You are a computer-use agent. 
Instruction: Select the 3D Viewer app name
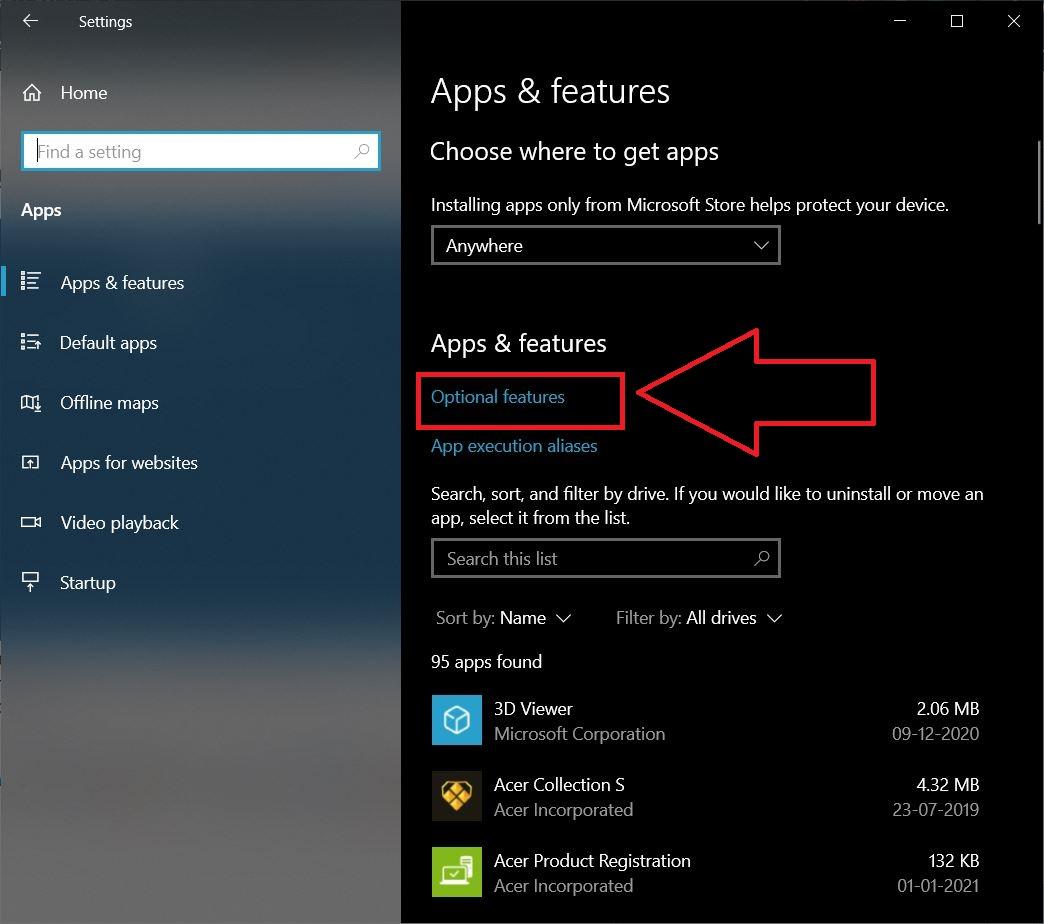point(533,708)
